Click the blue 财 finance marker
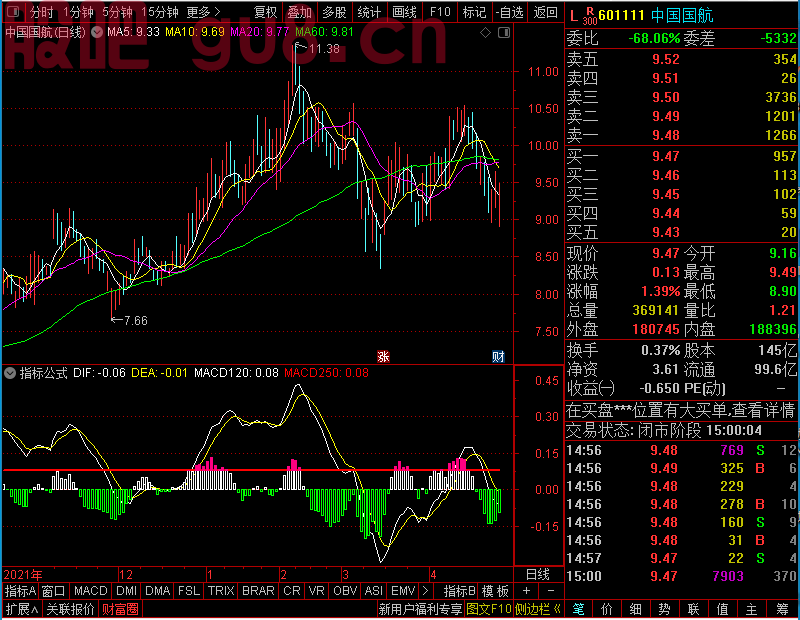This screenshot has width=800, height=620. [x=498, y=356]
